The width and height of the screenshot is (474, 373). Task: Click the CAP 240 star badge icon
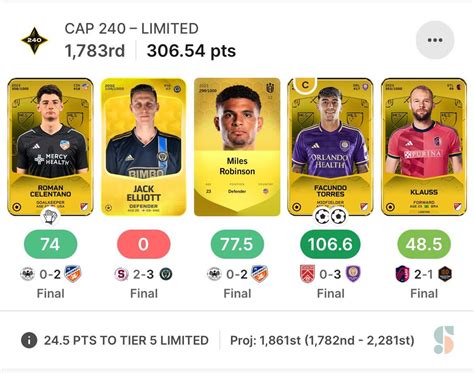(34, 40)
